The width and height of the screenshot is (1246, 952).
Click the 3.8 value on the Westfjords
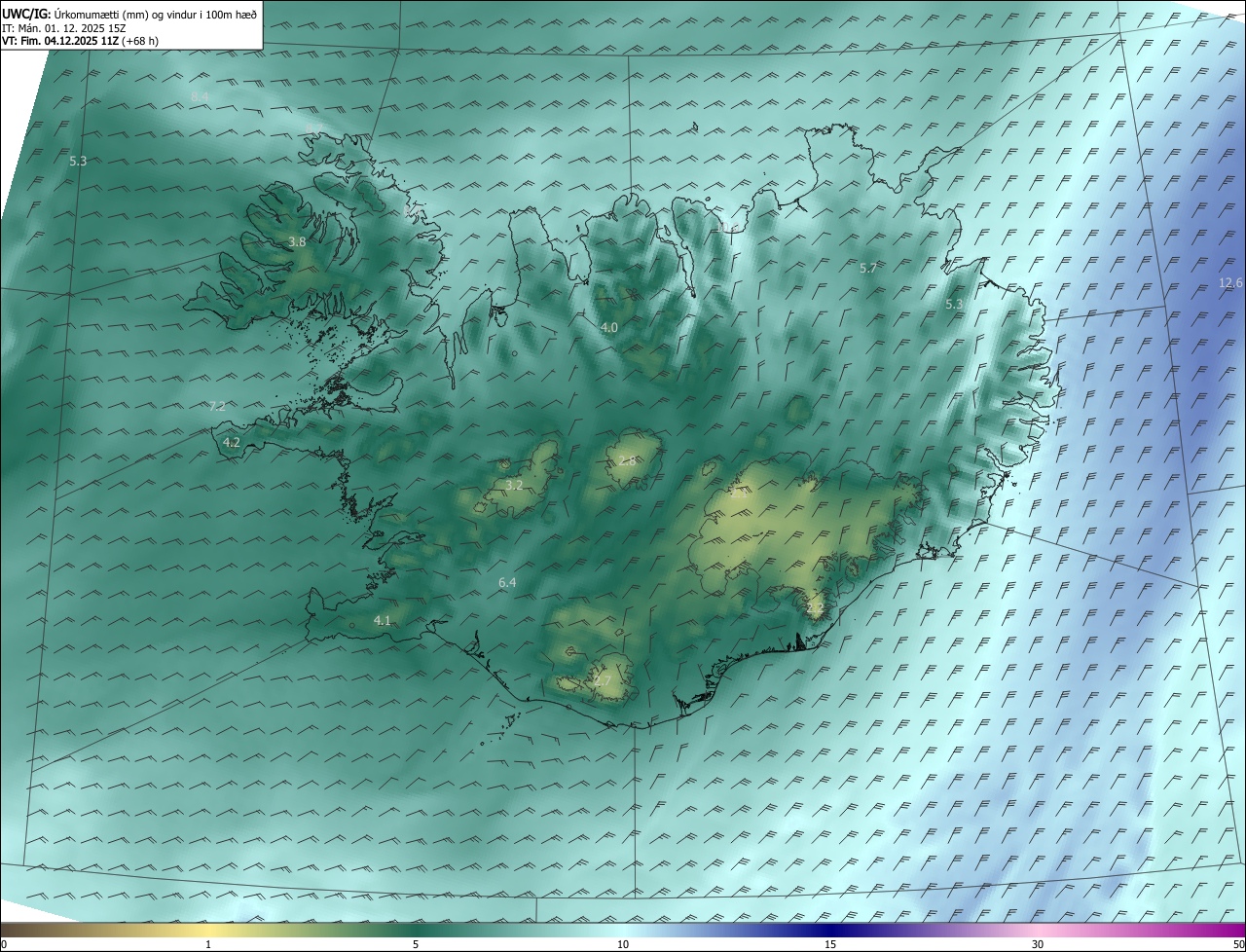pyautogui.click(x=298, y=242)
